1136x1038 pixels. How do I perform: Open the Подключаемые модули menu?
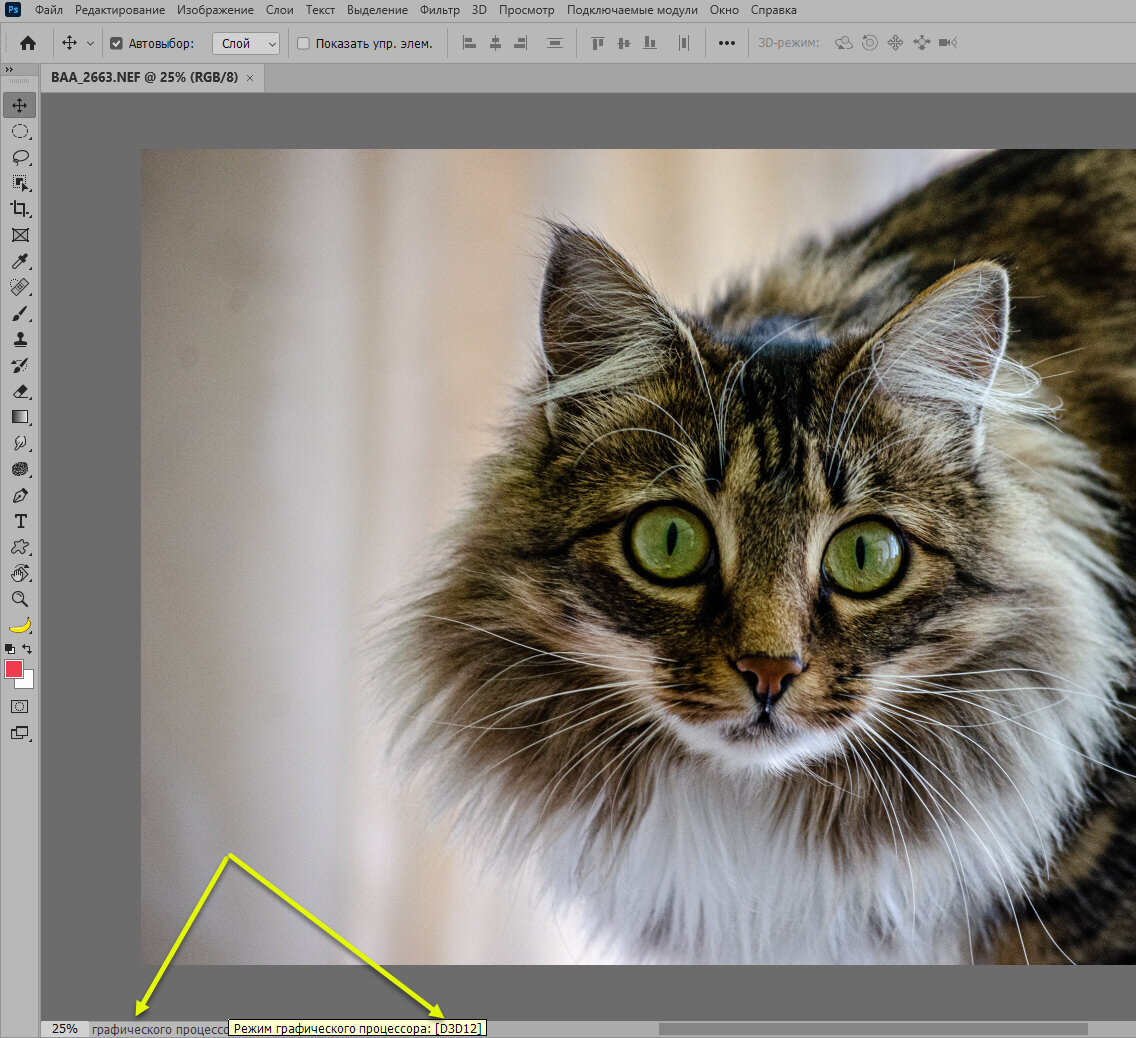pos(632,10)
